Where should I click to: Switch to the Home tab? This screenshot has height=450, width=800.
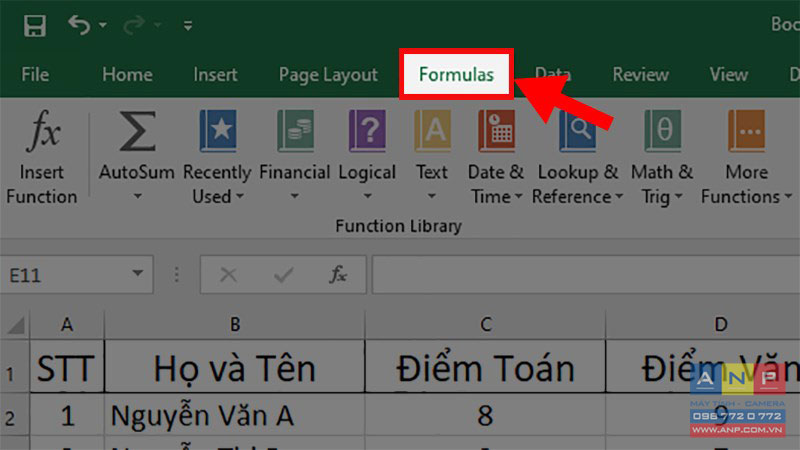127,74
